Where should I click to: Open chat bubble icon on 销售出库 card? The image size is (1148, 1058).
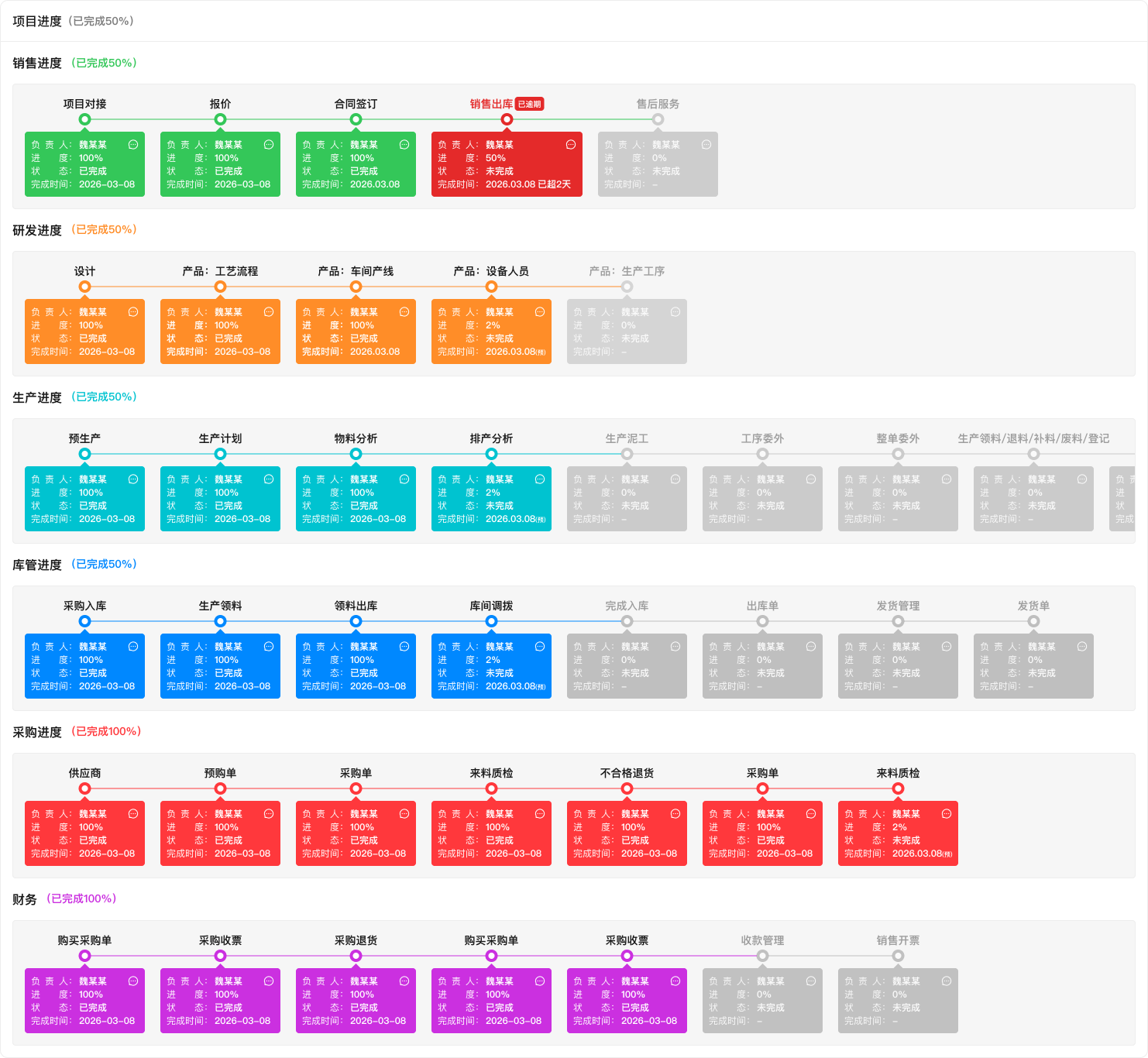571,145
